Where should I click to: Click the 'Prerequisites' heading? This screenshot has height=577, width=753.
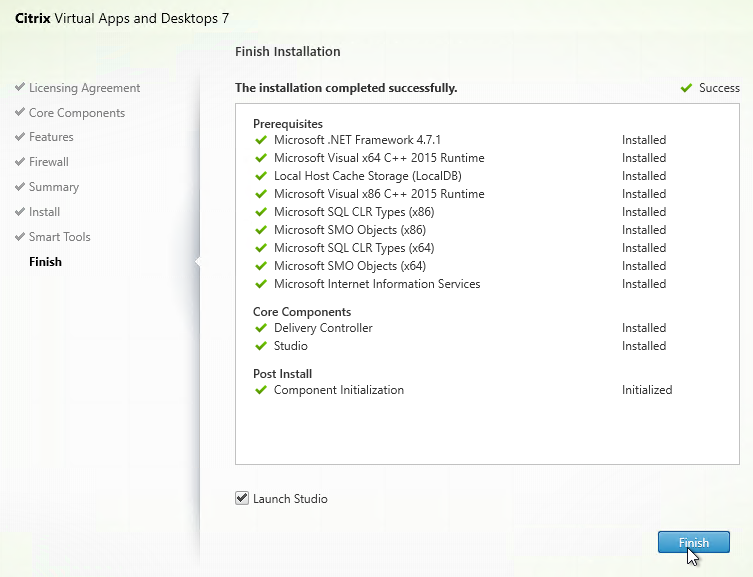pos(288,124)
